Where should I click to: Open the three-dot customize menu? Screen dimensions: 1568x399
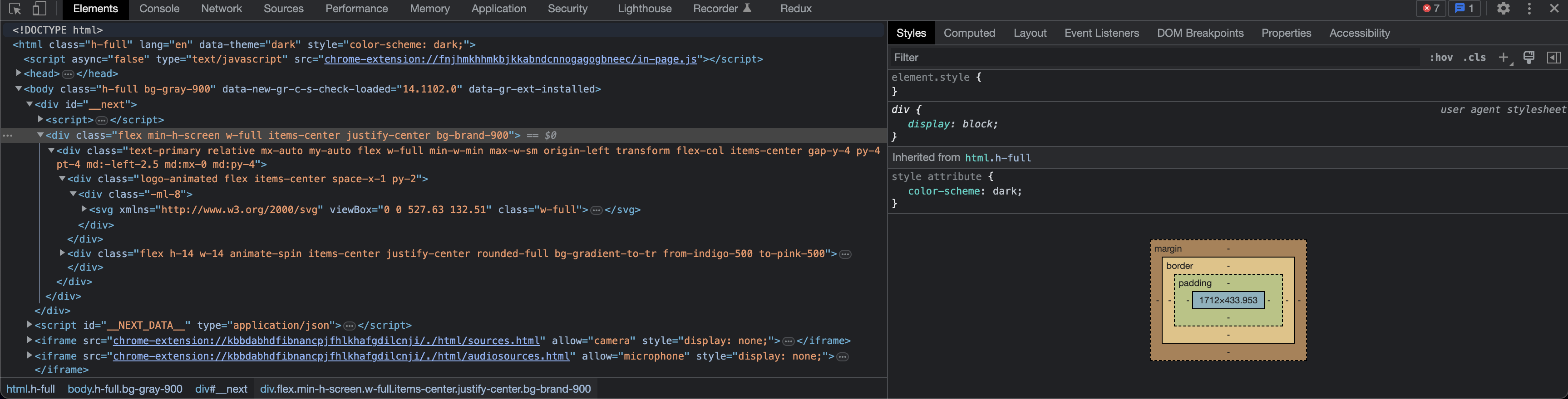[1529, 9]
